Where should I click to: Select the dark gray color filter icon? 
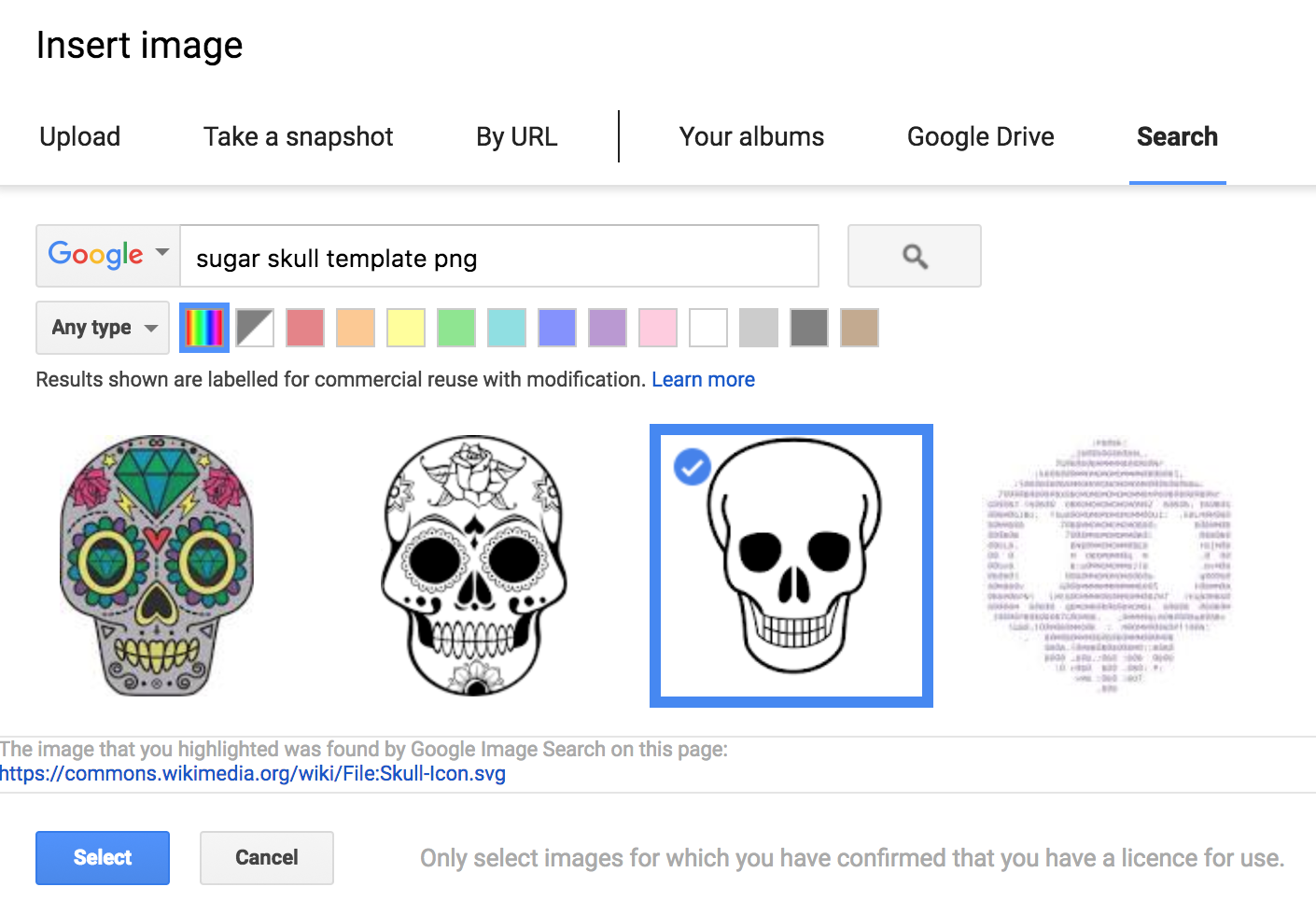coord(808,328)
